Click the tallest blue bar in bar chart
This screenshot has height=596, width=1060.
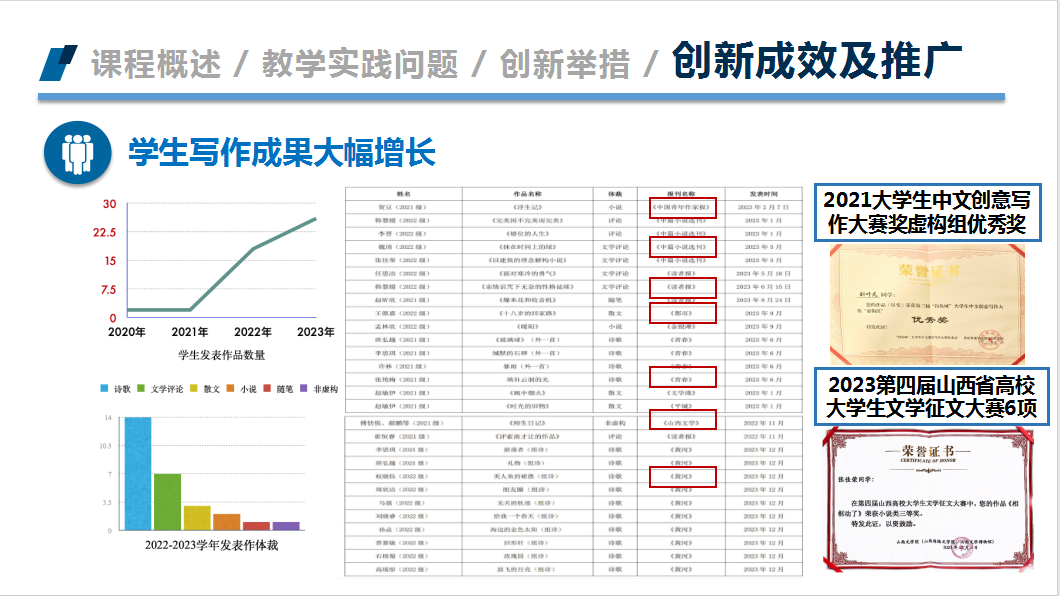click(x=137, y=473)
